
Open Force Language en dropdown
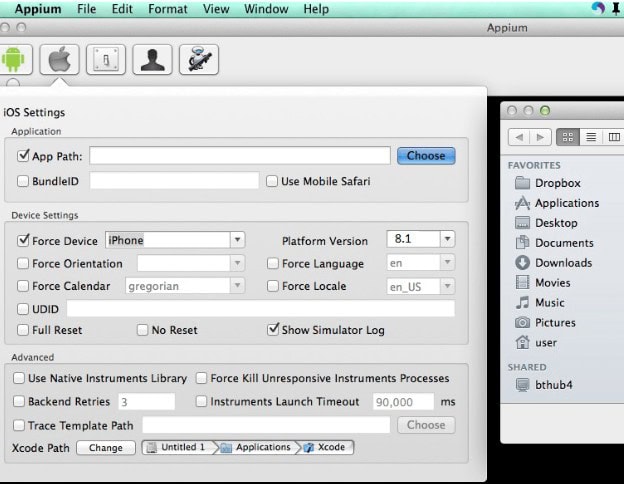[447, 262]
